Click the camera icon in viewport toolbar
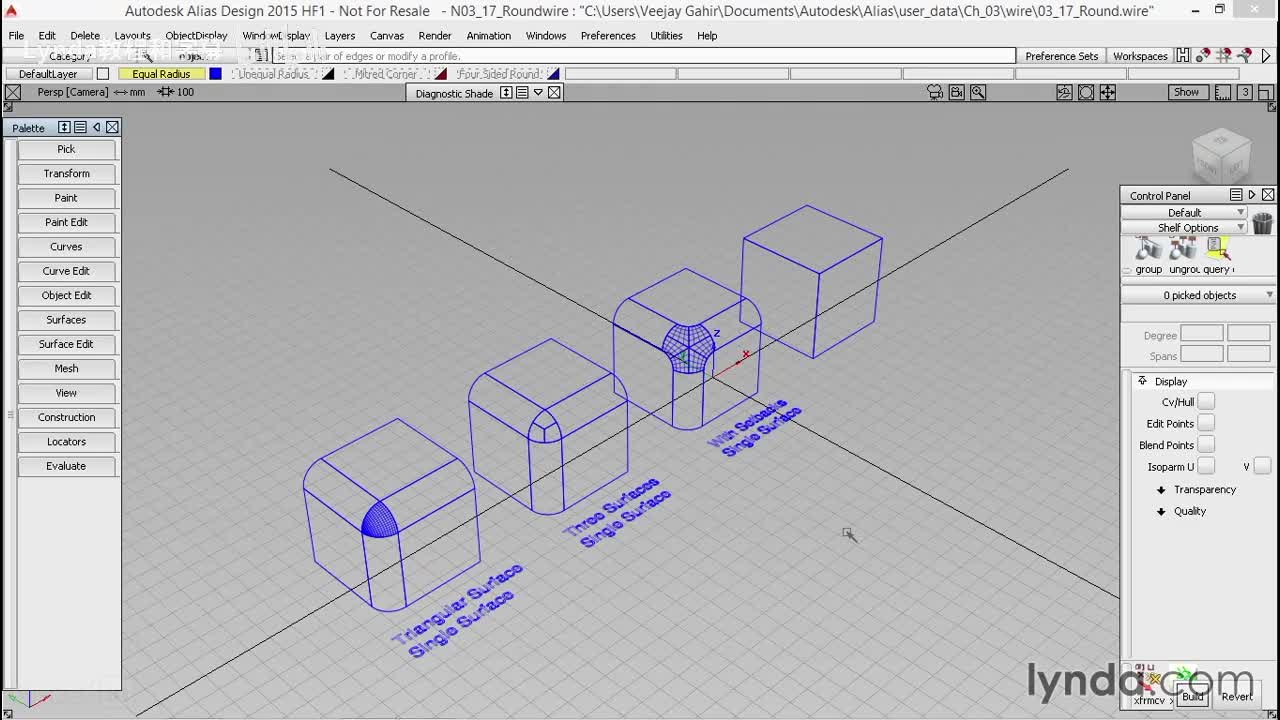The height and width of the screenshot is (720, 1280). (935, 92)
